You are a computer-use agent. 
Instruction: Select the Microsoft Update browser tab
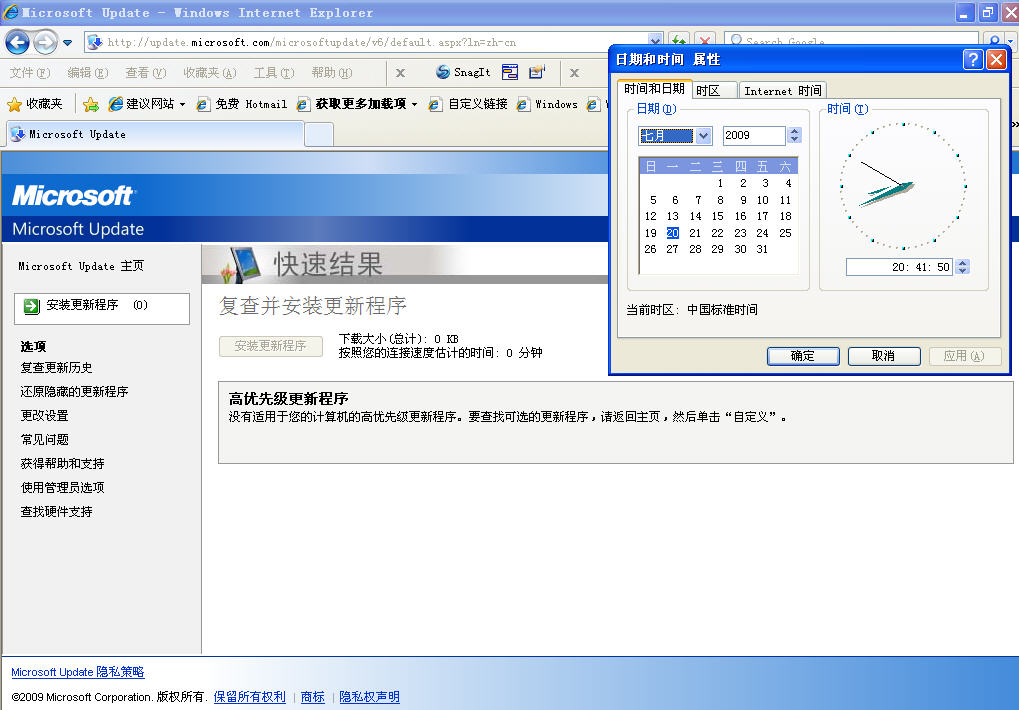pyautogui.click(x=155, y=134)
